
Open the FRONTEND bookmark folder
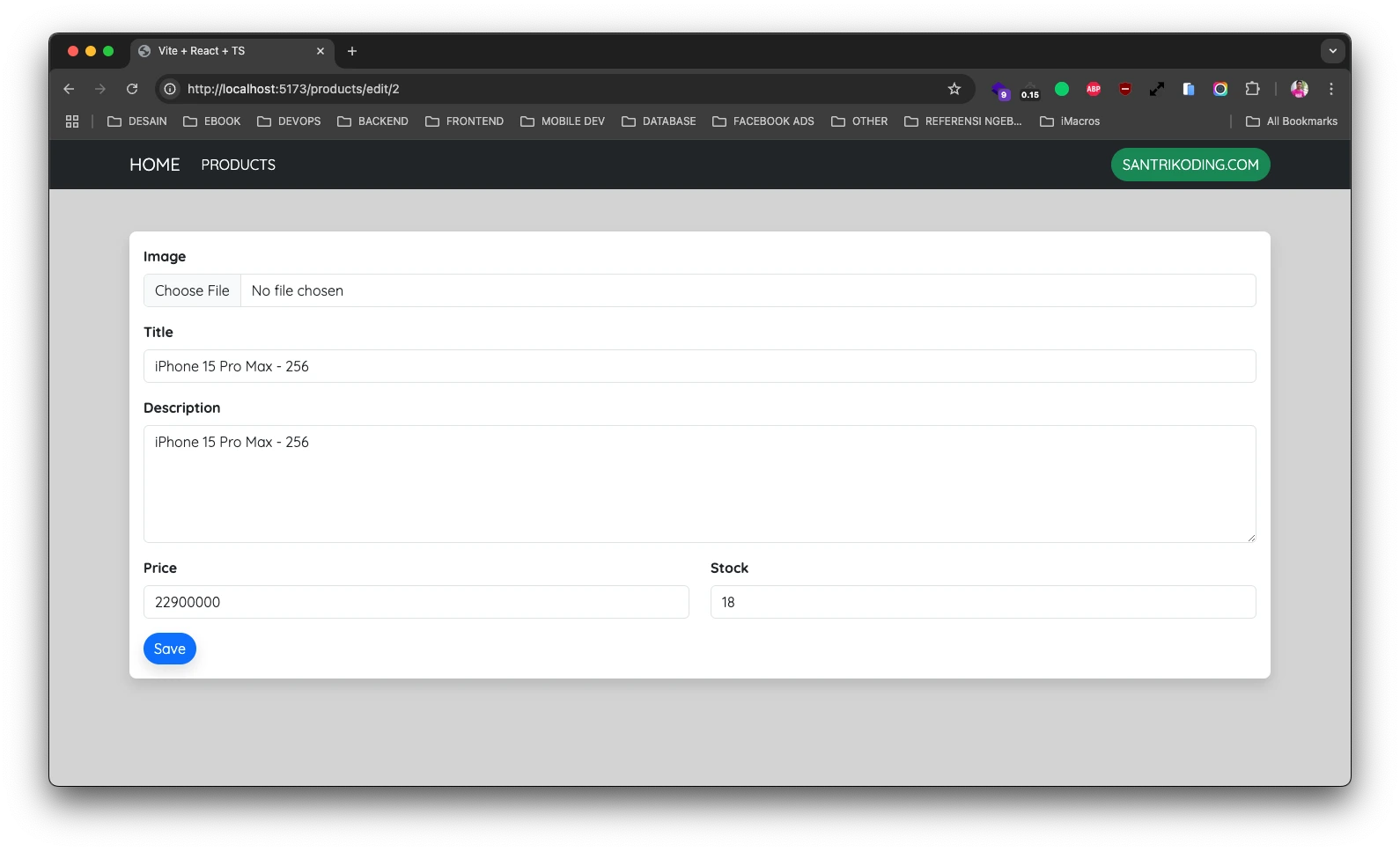pyautogui.click(x=464, y=121)
